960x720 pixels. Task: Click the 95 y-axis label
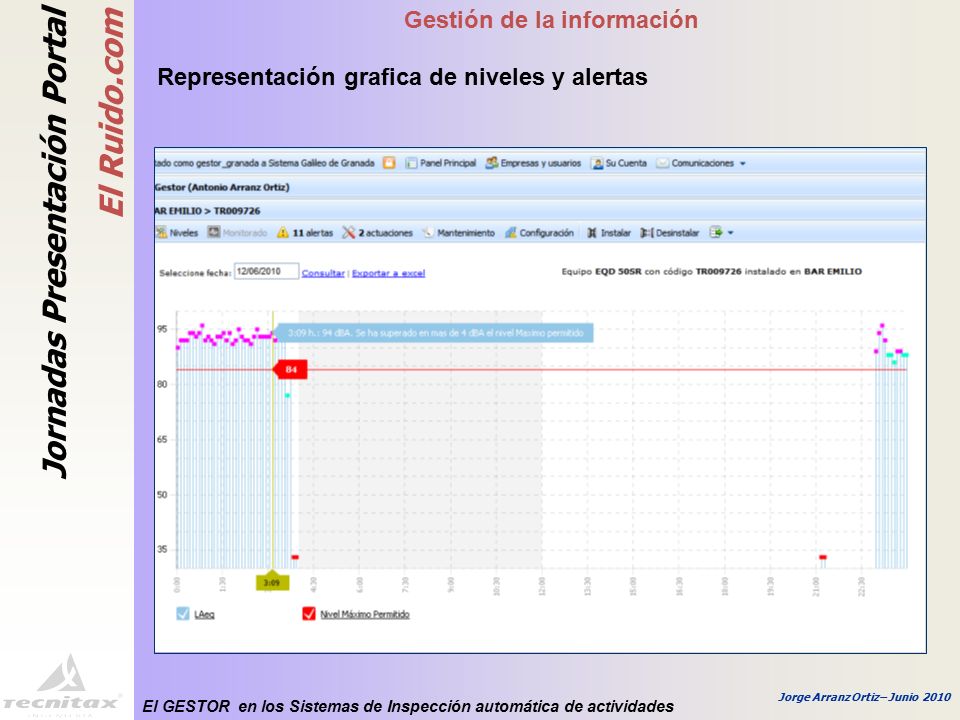162,329
